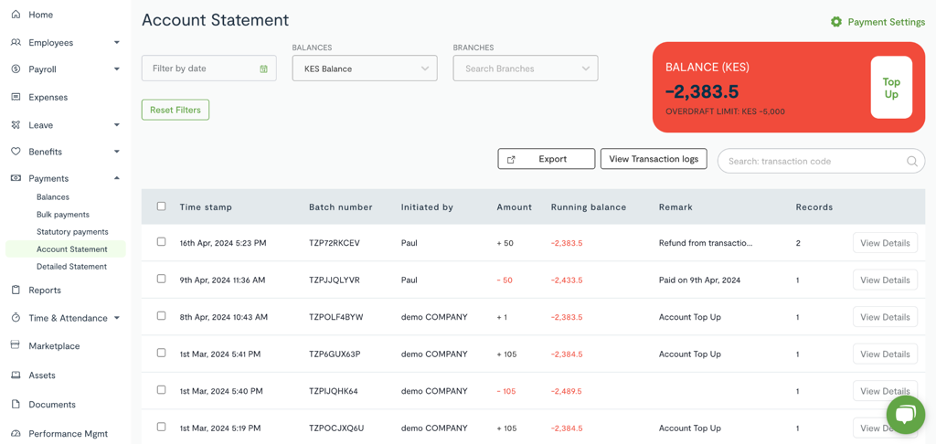Click remark 'Paid on 9th Apr, 2024'
This screenshot has width=936, height=444.
(x=700, y=280)
